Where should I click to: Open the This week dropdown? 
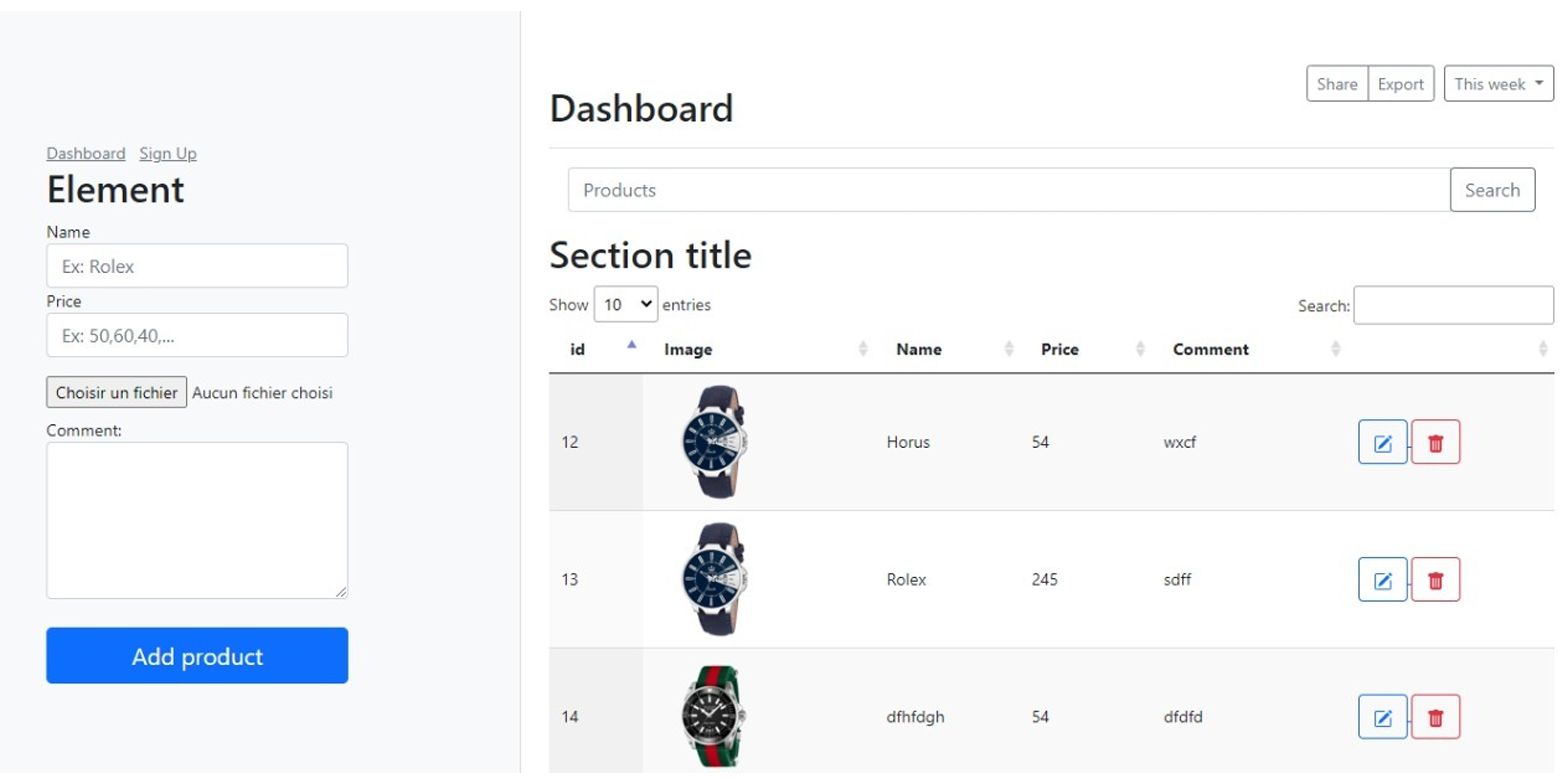click(x=1498, y=83)
